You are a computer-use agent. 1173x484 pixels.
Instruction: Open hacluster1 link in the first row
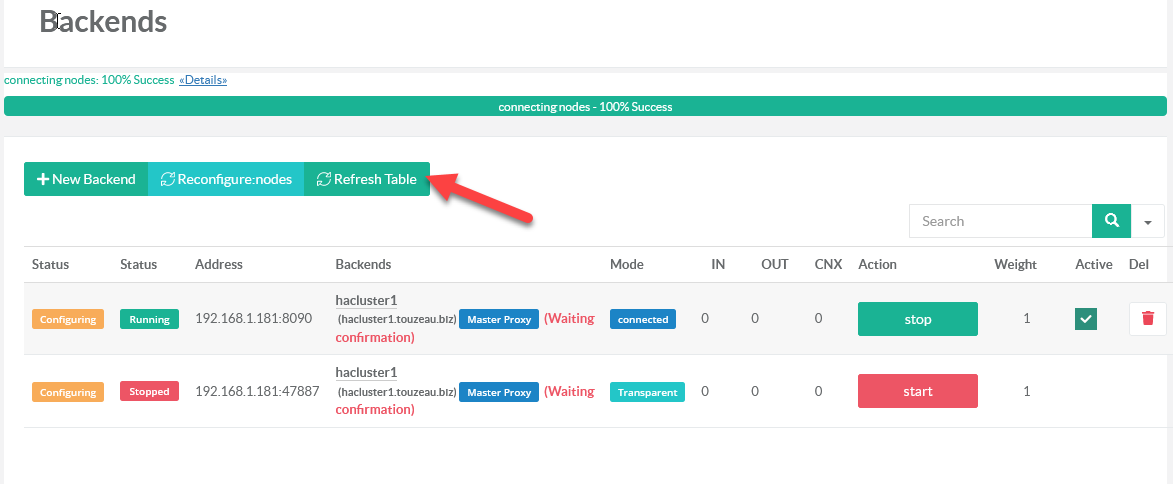click(x=366, y=300)
